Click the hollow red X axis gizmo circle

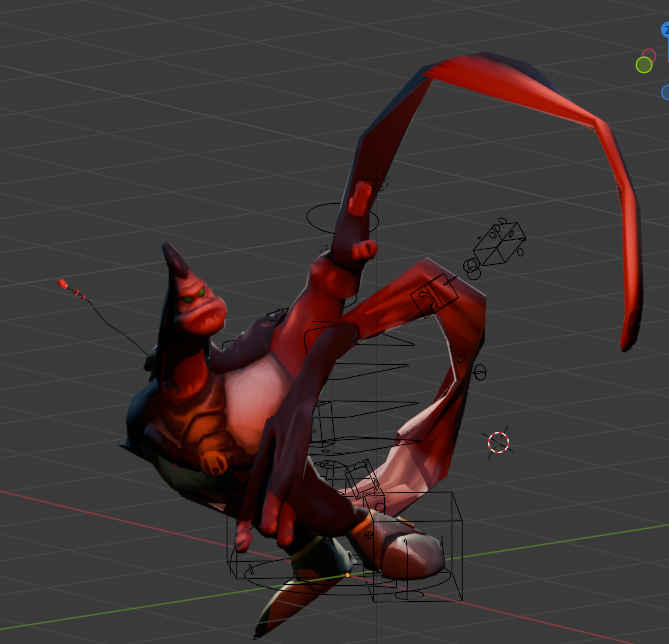(x=649, y=55)
